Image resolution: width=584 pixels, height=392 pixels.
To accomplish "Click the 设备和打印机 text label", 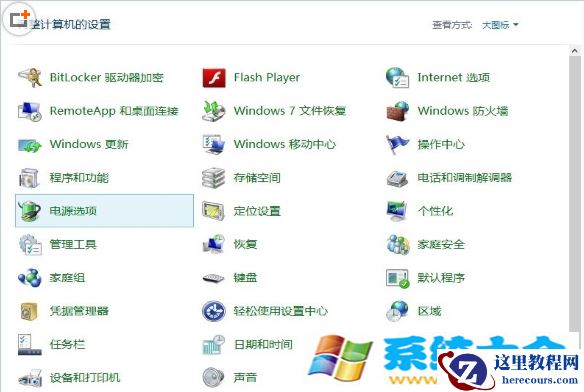I will point(85,377).
